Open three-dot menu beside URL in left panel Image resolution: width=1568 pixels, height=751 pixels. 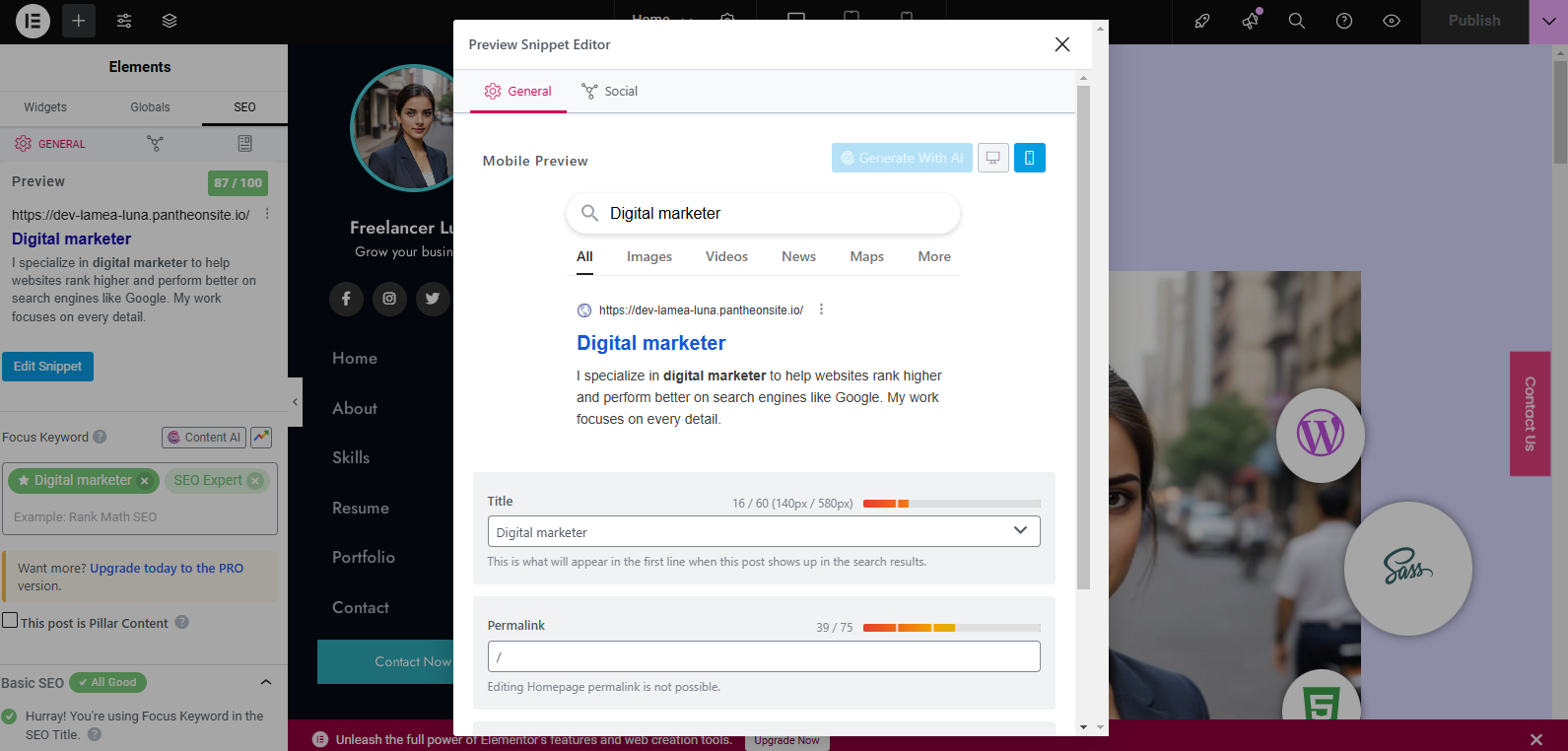(267, 214)
